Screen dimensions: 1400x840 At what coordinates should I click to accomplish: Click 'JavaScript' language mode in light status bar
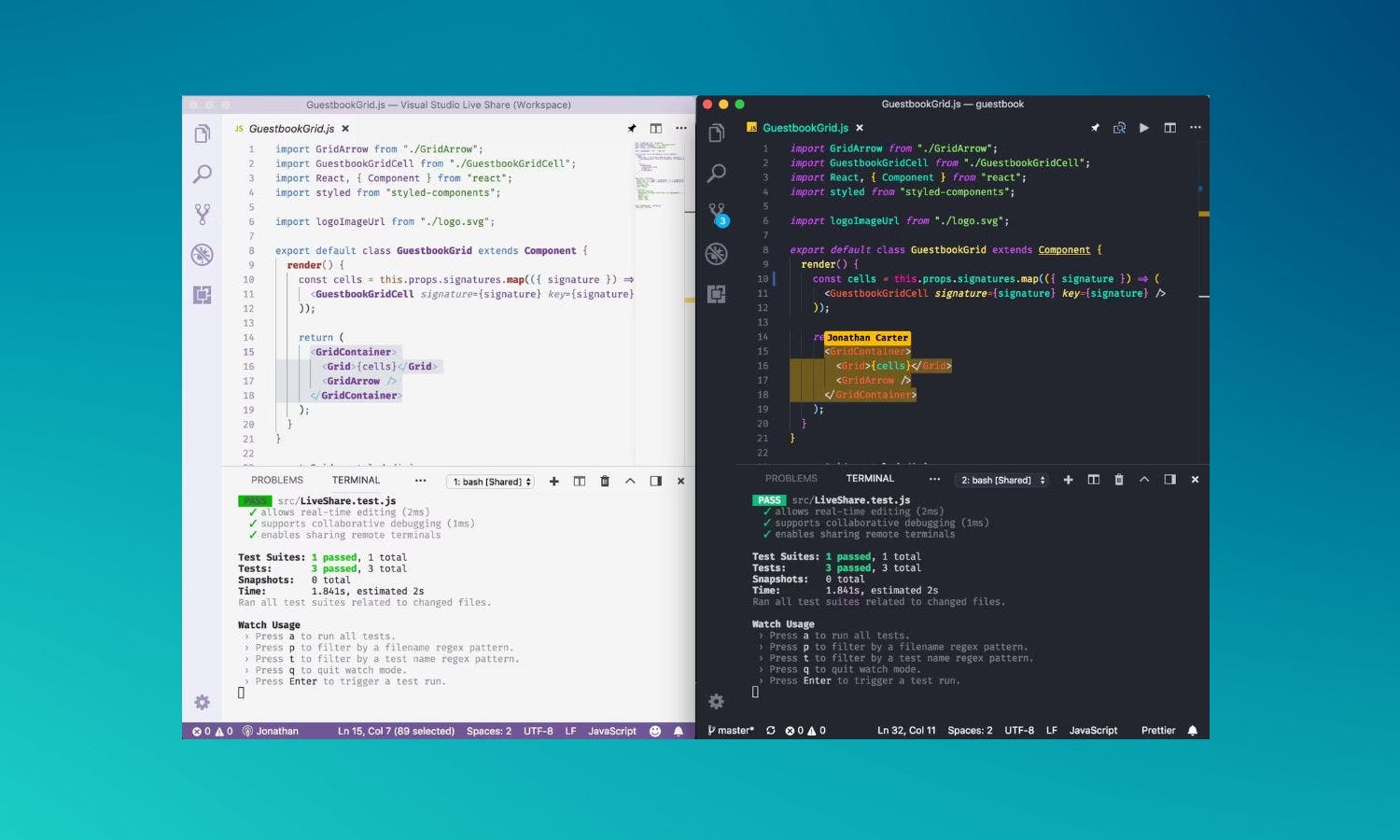pyautogui.click(x=612, y=732)
